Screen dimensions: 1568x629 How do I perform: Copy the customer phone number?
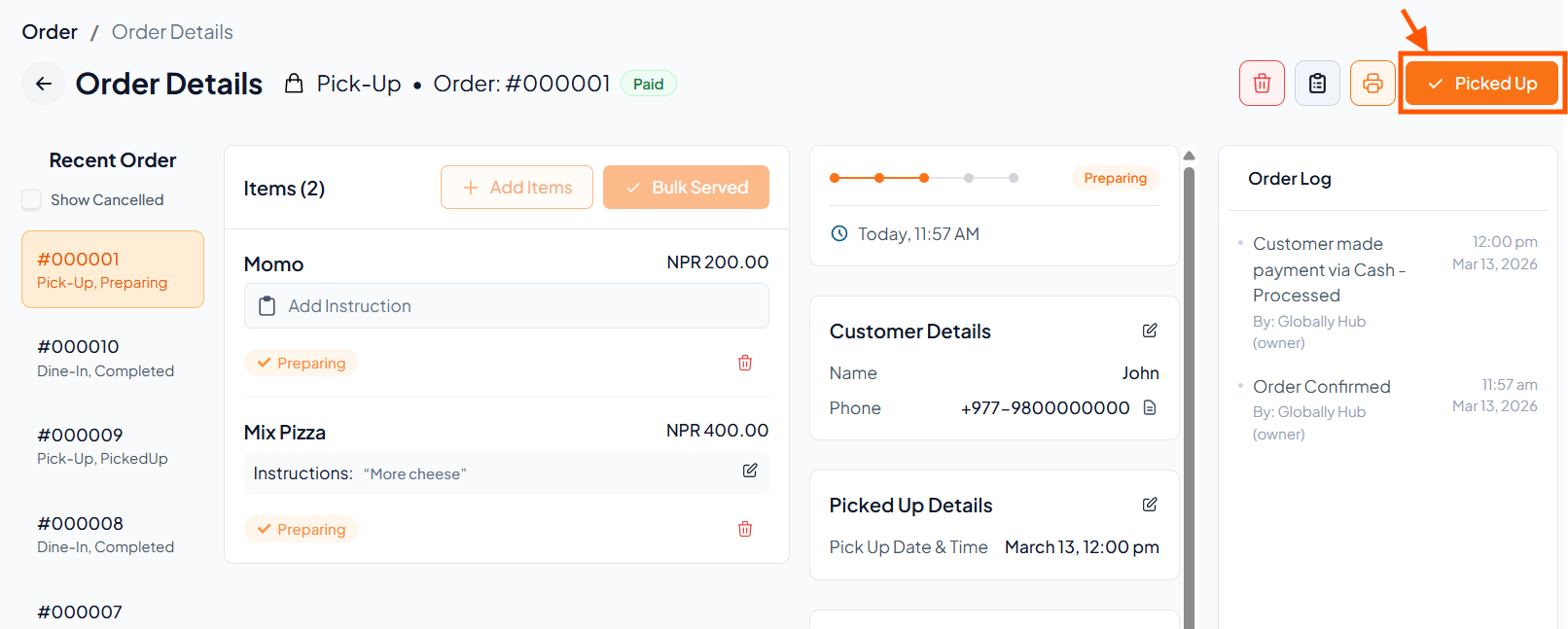[x=1150, y=408]
